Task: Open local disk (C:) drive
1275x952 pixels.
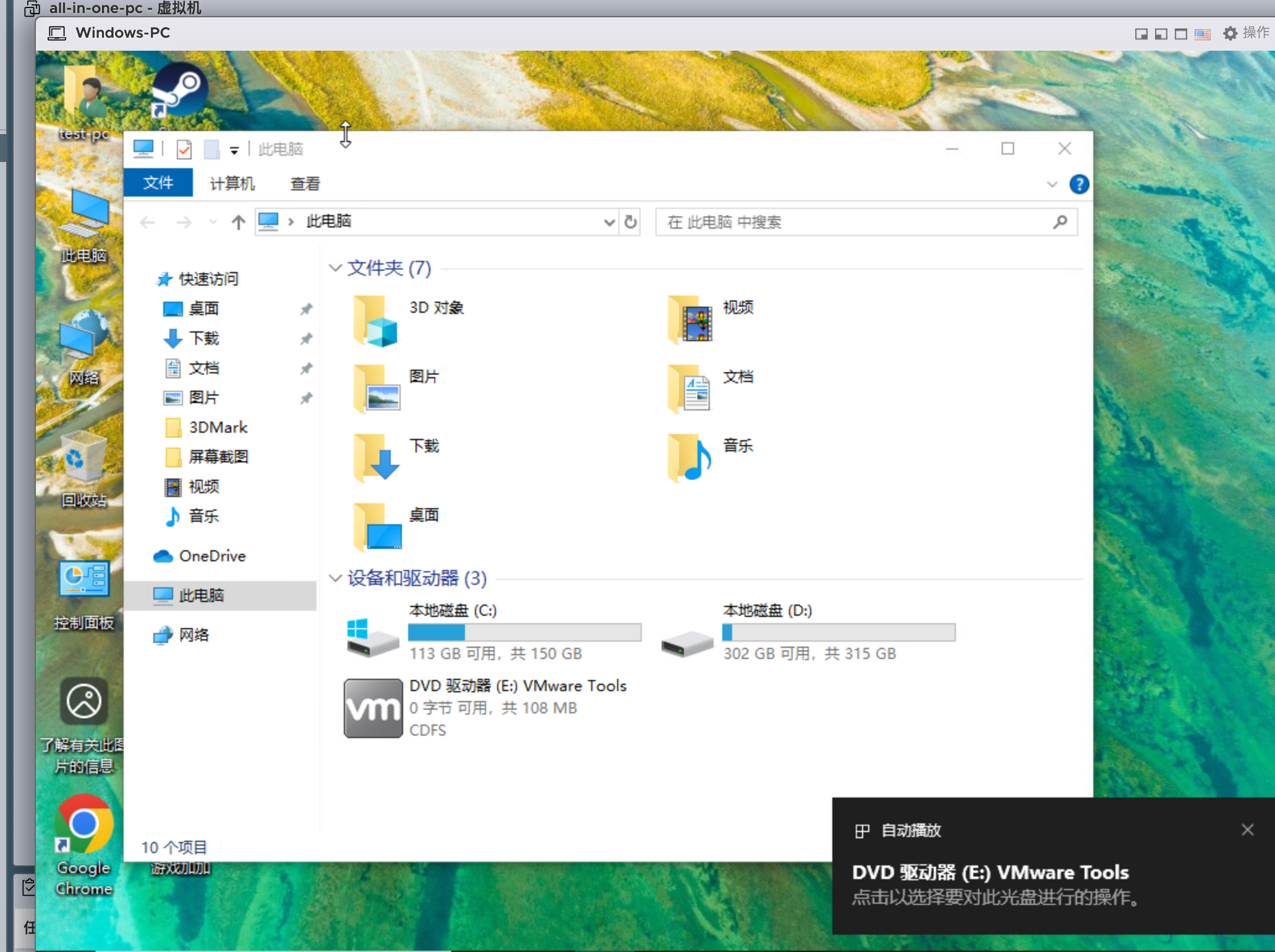Action: point(373,638)
